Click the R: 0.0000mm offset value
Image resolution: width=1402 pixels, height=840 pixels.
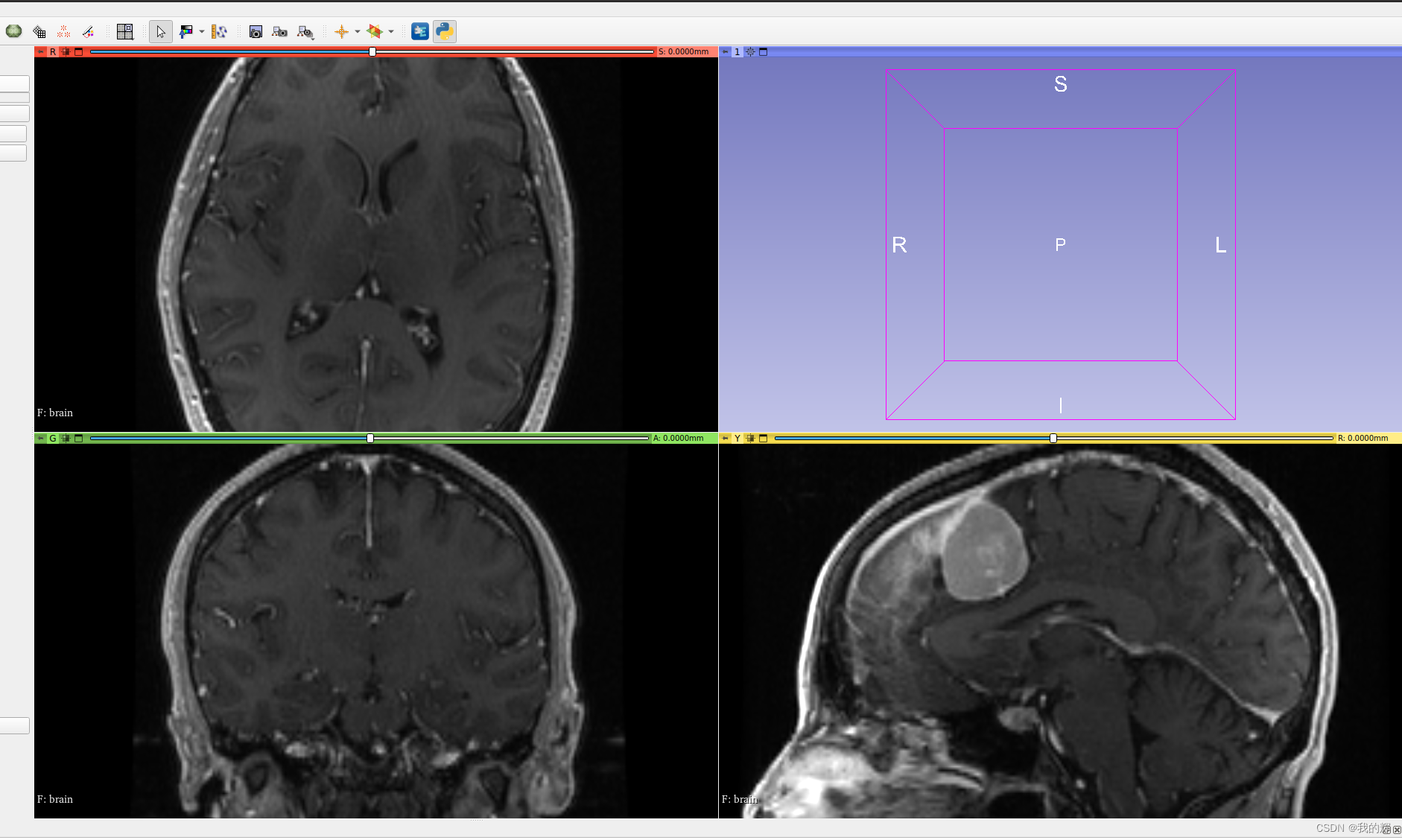(1363, 439)
